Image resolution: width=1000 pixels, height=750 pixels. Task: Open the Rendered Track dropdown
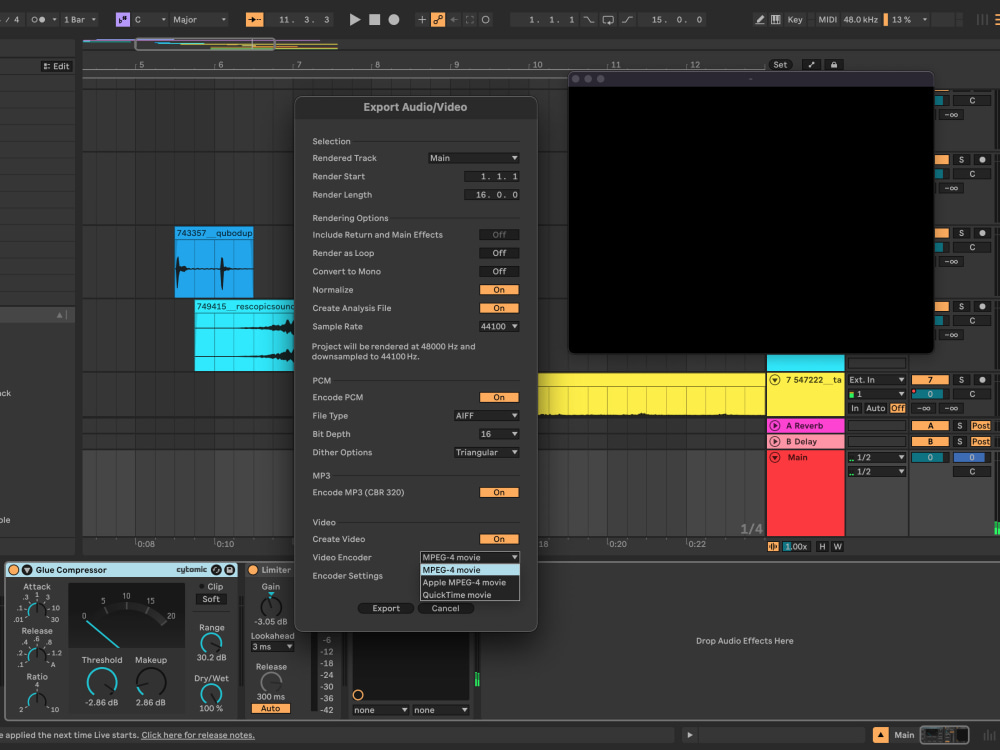coord(473,158)
